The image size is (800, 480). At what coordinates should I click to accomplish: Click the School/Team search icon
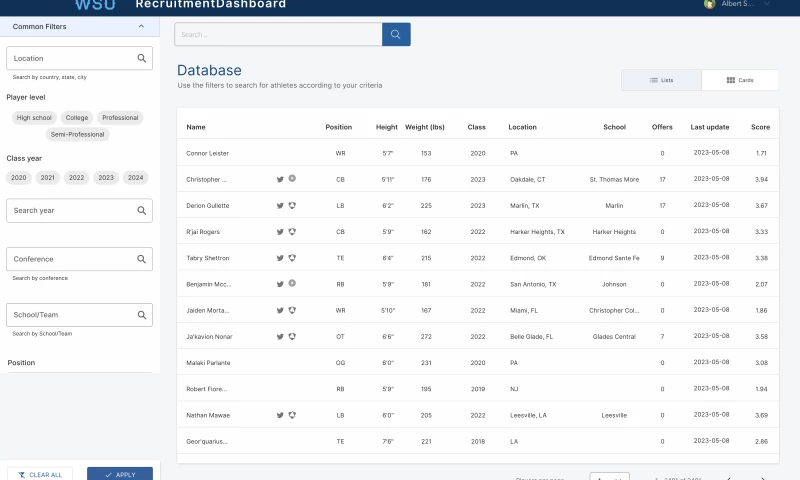(141, 315)
